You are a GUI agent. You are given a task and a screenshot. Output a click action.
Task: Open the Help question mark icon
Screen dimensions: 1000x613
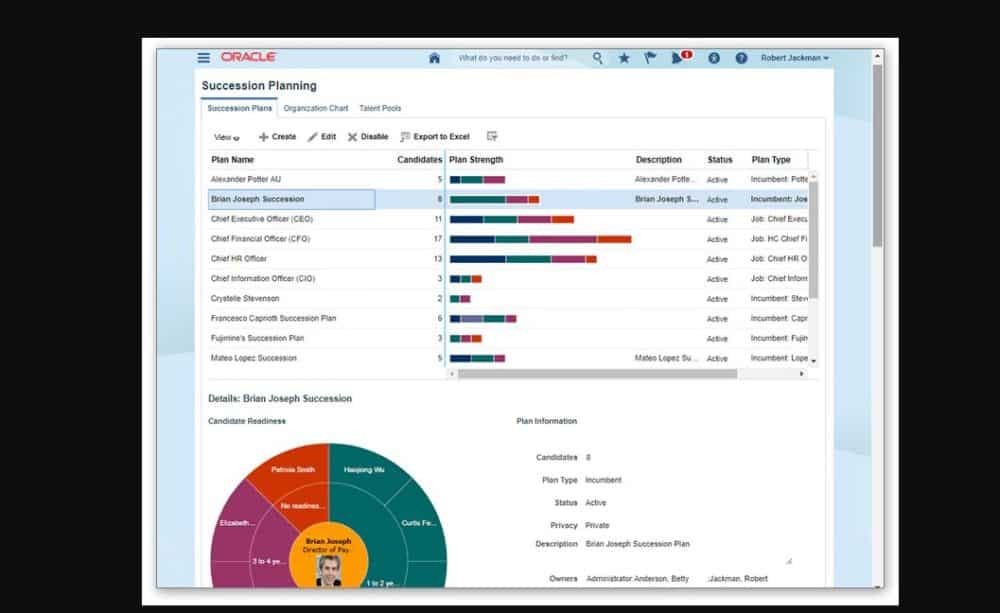coord(741,58)
